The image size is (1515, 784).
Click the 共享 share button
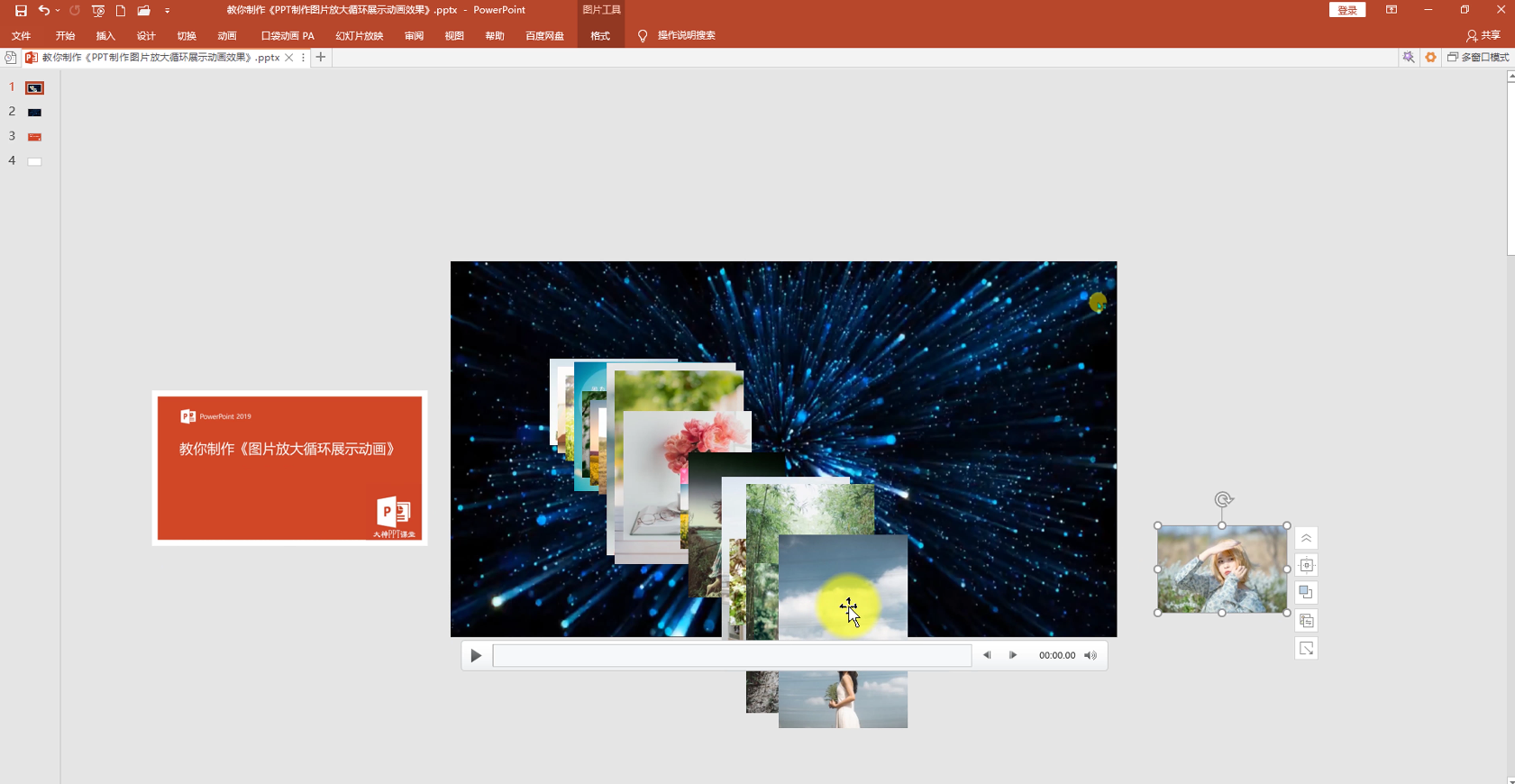(1483, 36)
